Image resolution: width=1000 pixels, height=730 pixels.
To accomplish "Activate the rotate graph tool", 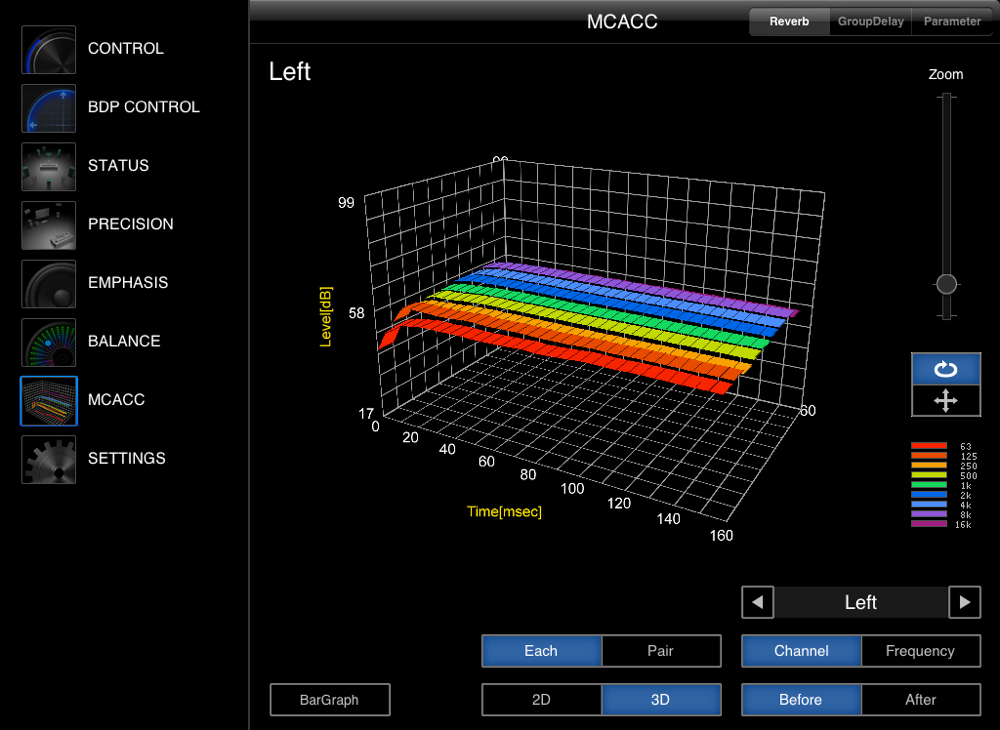I will pos(946,369).
